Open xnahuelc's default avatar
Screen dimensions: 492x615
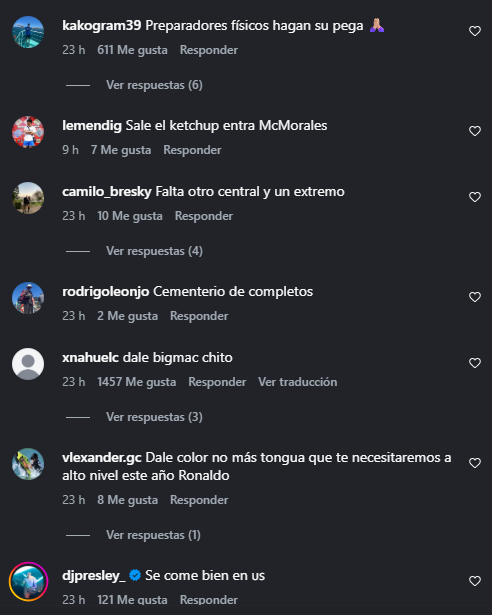[28, 364]
